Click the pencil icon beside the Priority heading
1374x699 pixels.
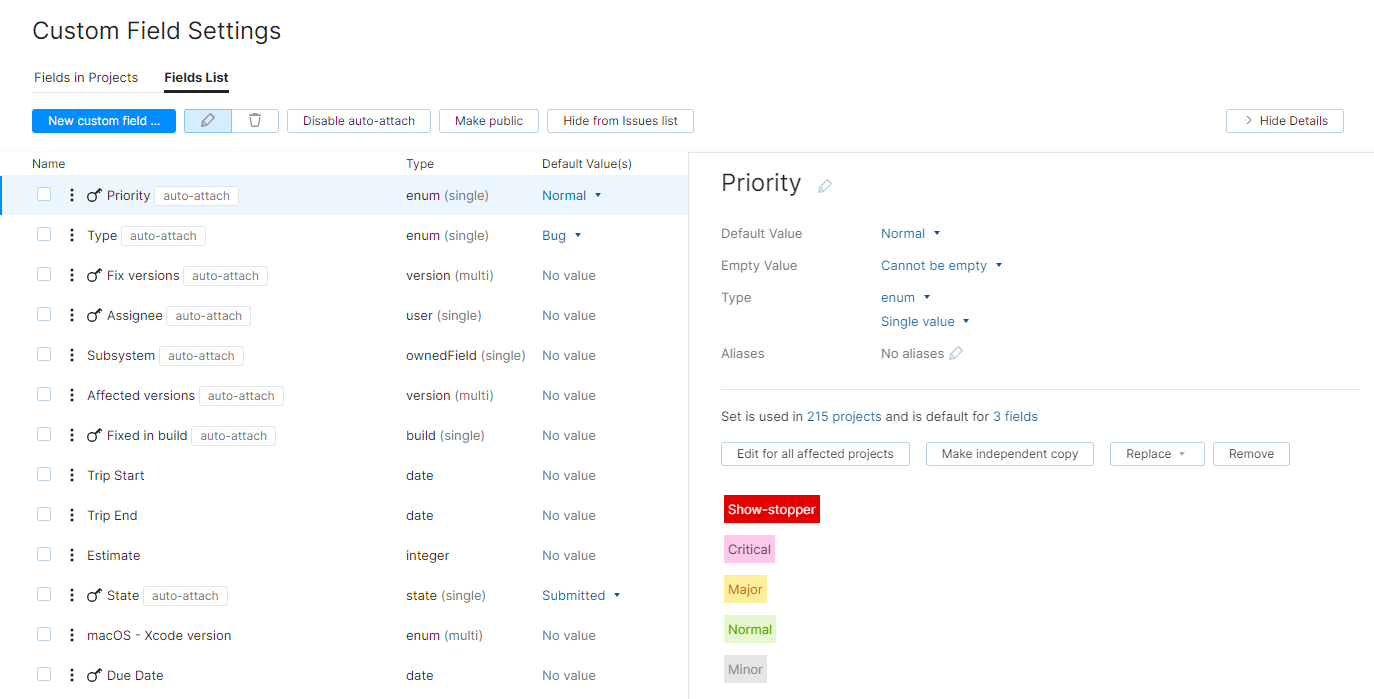tap(826, 183)
